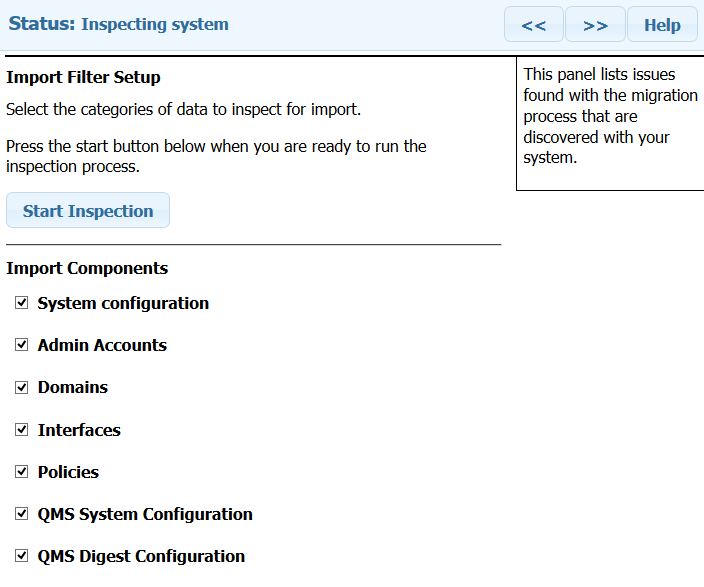The height and width of the screenshot is (587, 704).
Task: Click the "Admin Accounts" label text
Action: point(102,345)
